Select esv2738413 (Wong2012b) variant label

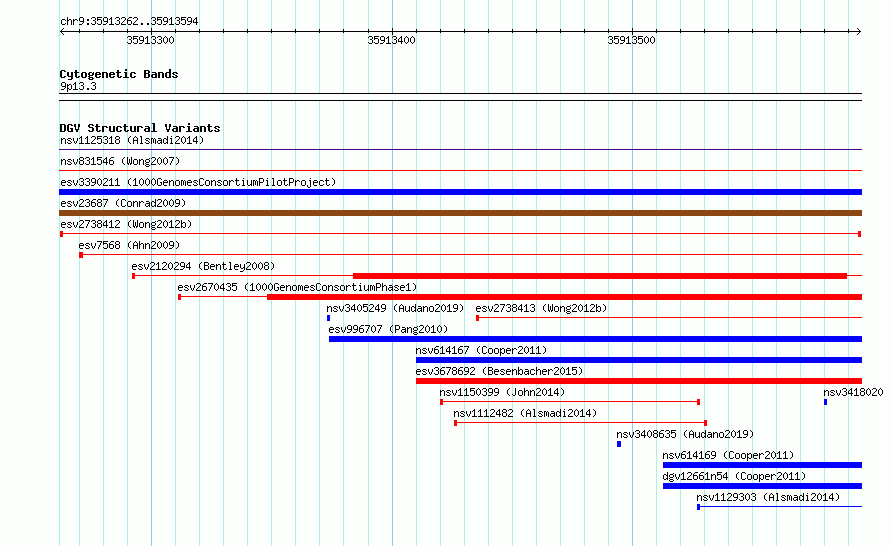(x=541, y=308)
